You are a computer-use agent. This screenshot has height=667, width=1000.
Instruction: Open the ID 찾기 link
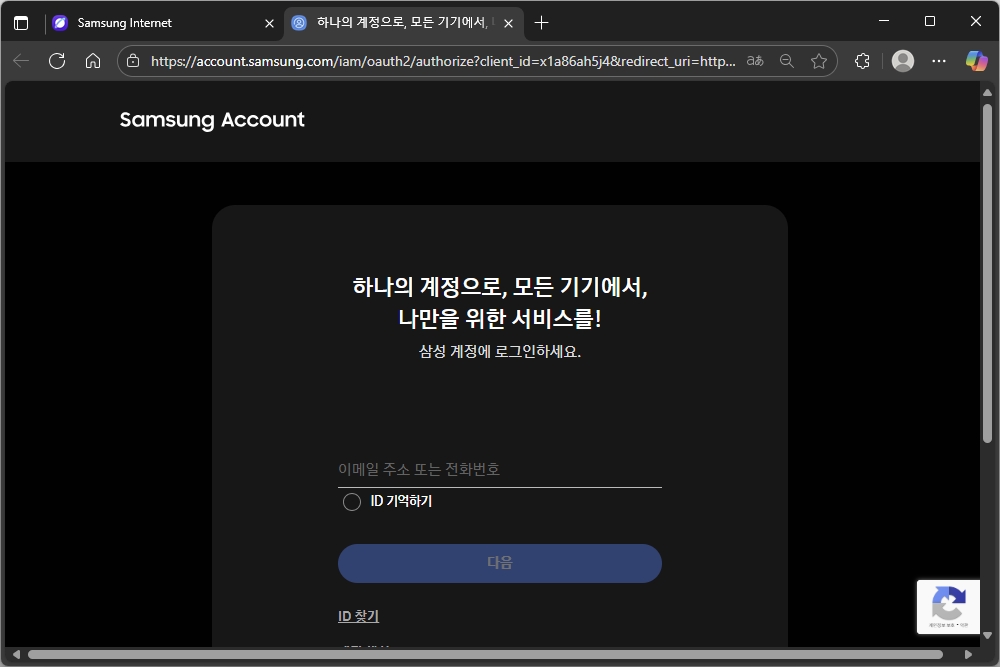[x=358, y=616]
